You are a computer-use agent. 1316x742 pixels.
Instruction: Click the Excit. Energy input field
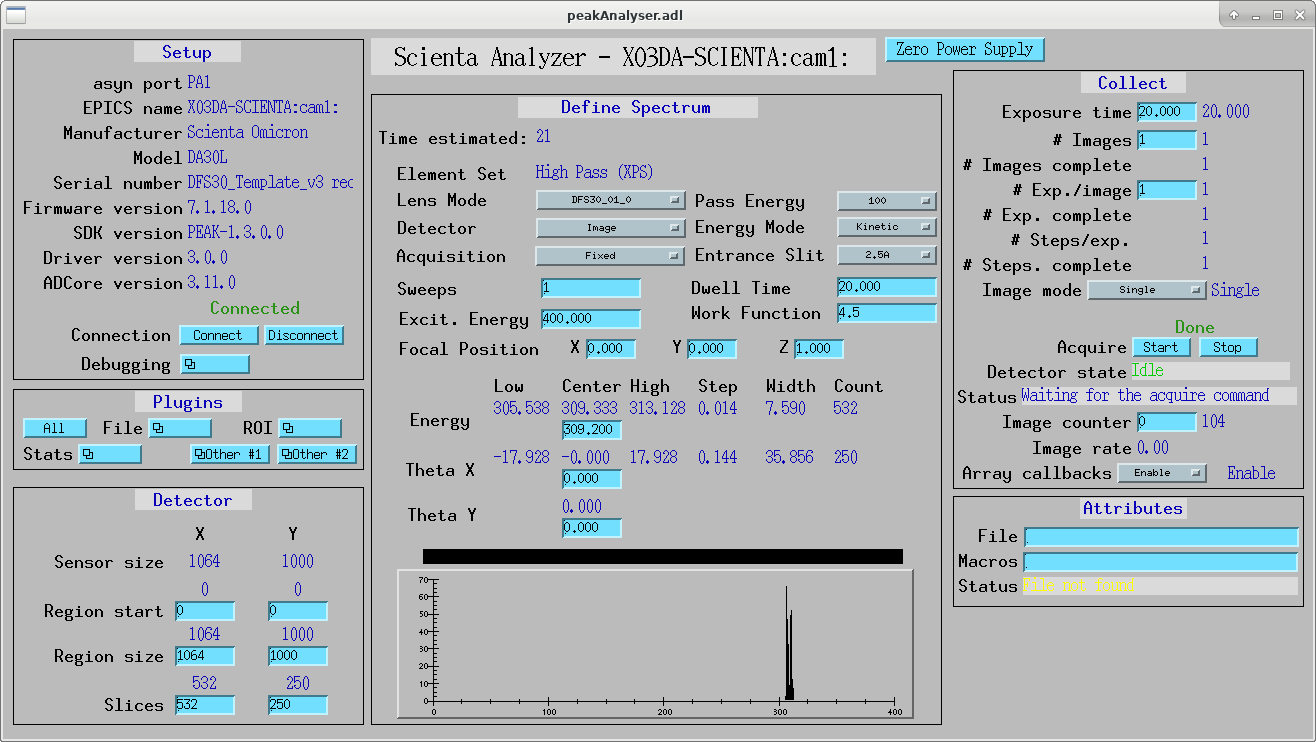click(x=591, y=319)
